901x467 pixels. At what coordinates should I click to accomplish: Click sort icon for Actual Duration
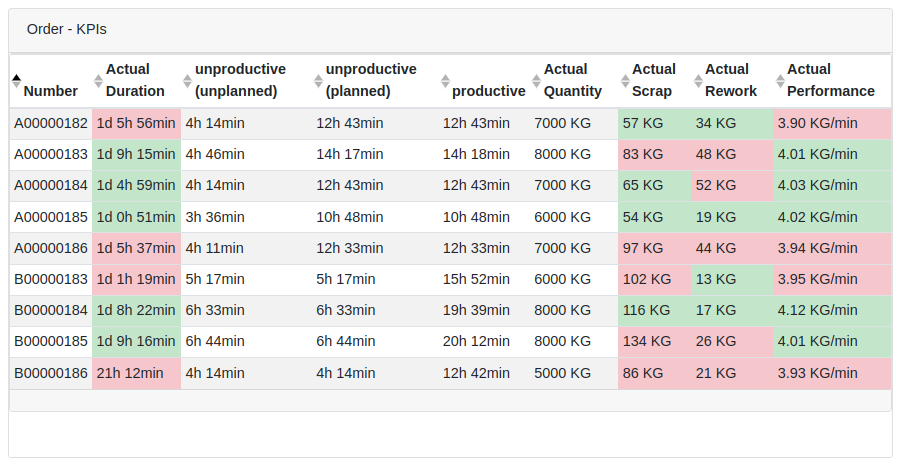(98, 80)
